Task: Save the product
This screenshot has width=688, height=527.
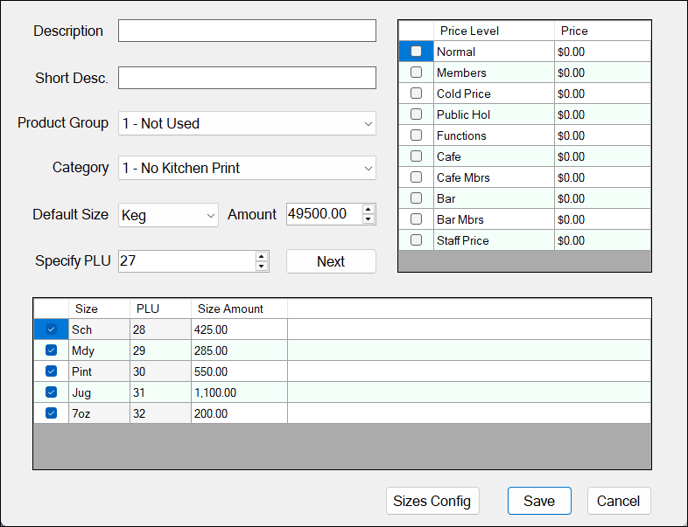Action: coord(539,501)
